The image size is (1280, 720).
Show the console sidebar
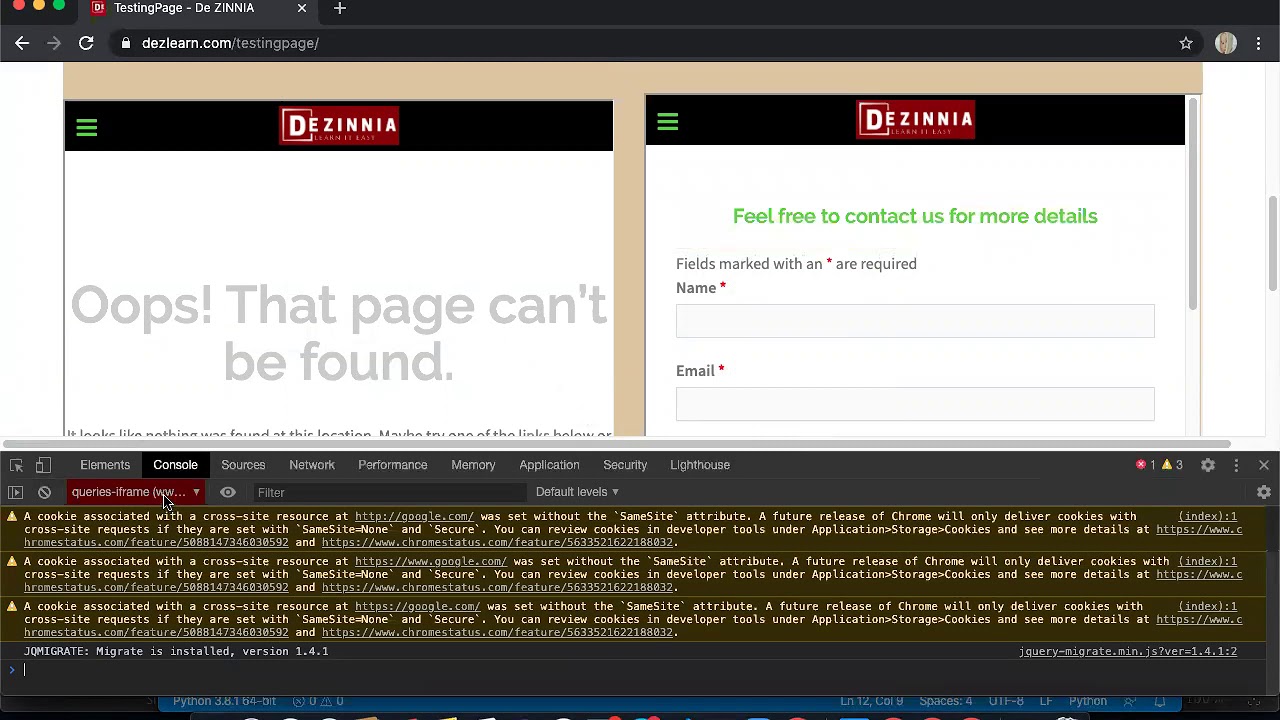(15, 492)
